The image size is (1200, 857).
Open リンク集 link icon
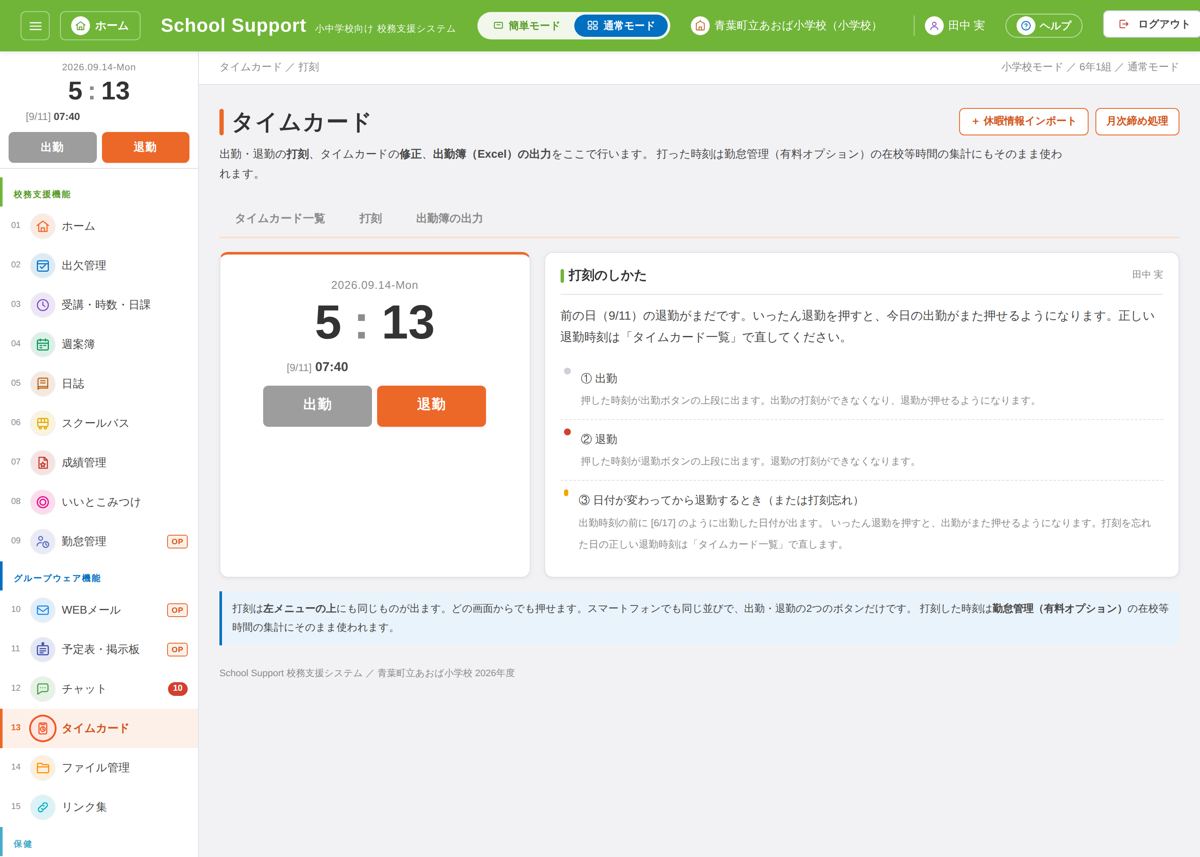pos(43,807)
